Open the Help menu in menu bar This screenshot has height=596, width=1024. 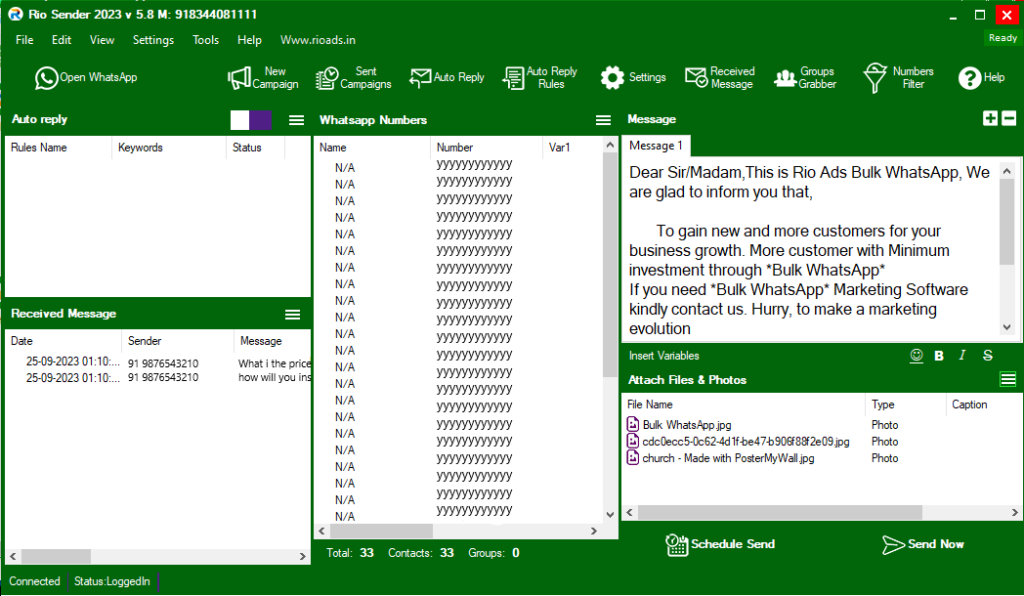[249, 40]
